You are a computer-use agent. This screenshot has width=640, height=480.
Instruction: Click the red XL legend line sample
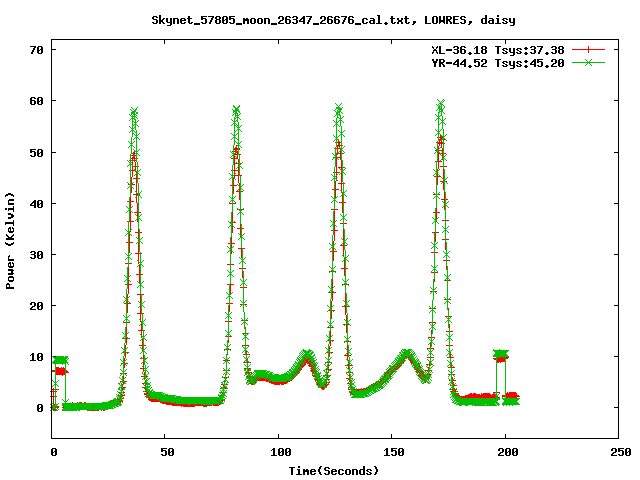[588, 50]
